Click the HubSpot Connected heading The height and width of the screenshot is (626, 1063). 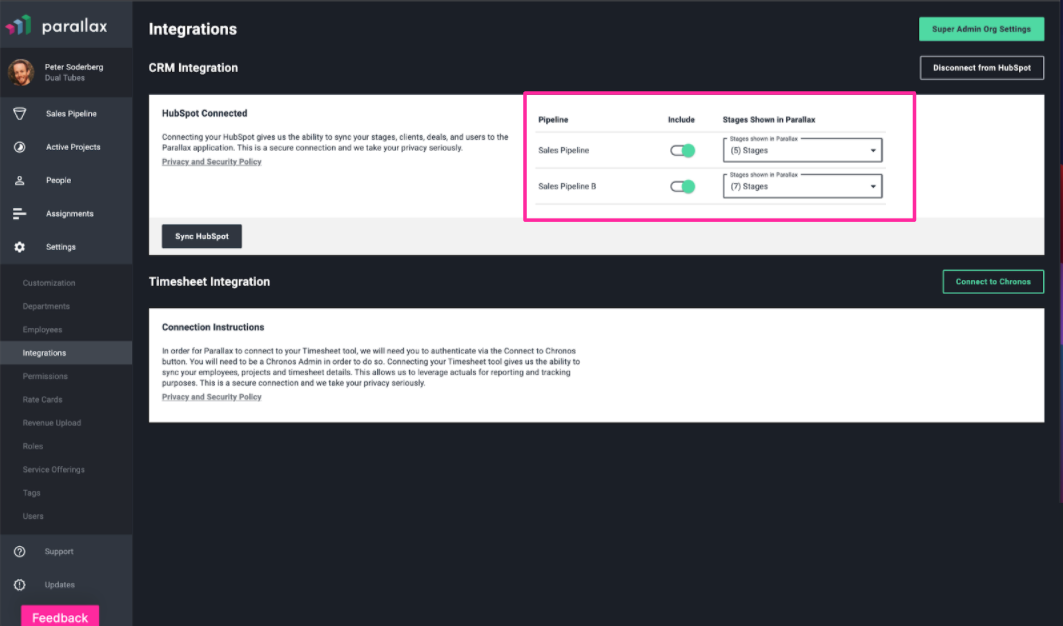(x=205, y=113)
